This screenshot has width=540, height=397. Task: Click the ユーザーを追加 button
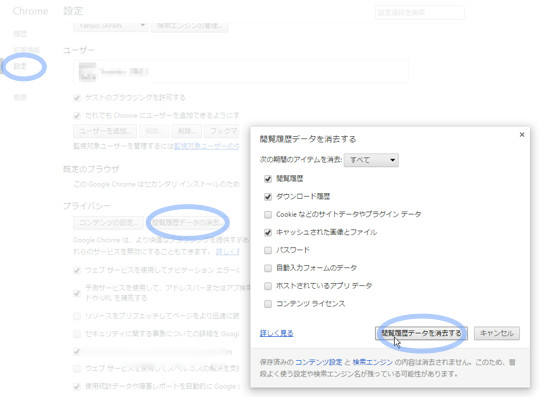[105, 131]
